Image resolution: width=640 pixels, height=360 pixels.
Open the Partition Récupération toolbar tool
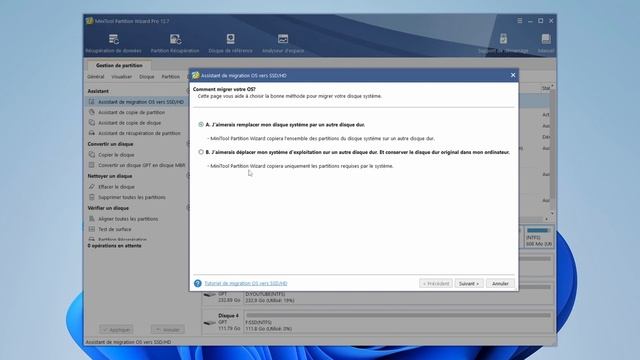pos(175,44)
